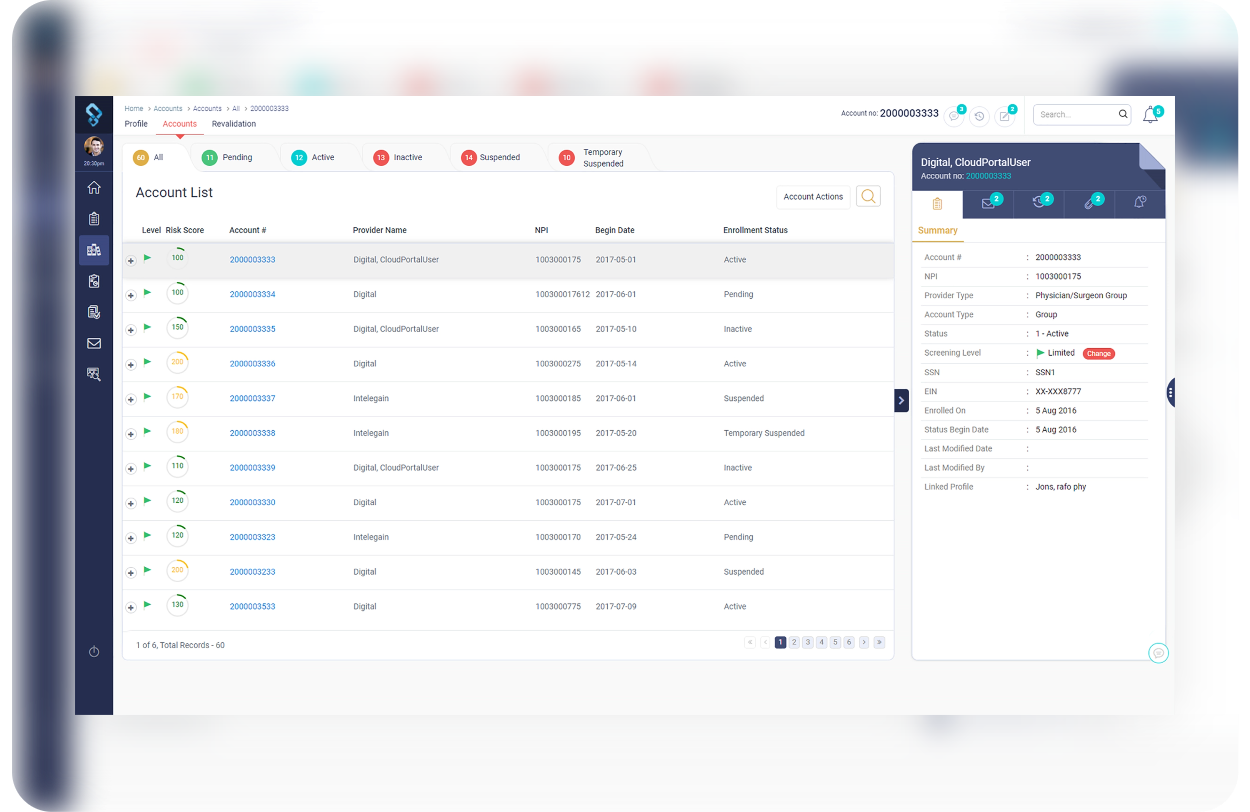Open account link 2000003336 in list
Viewport: 1250px width, 812px height.
pos(252,364)
